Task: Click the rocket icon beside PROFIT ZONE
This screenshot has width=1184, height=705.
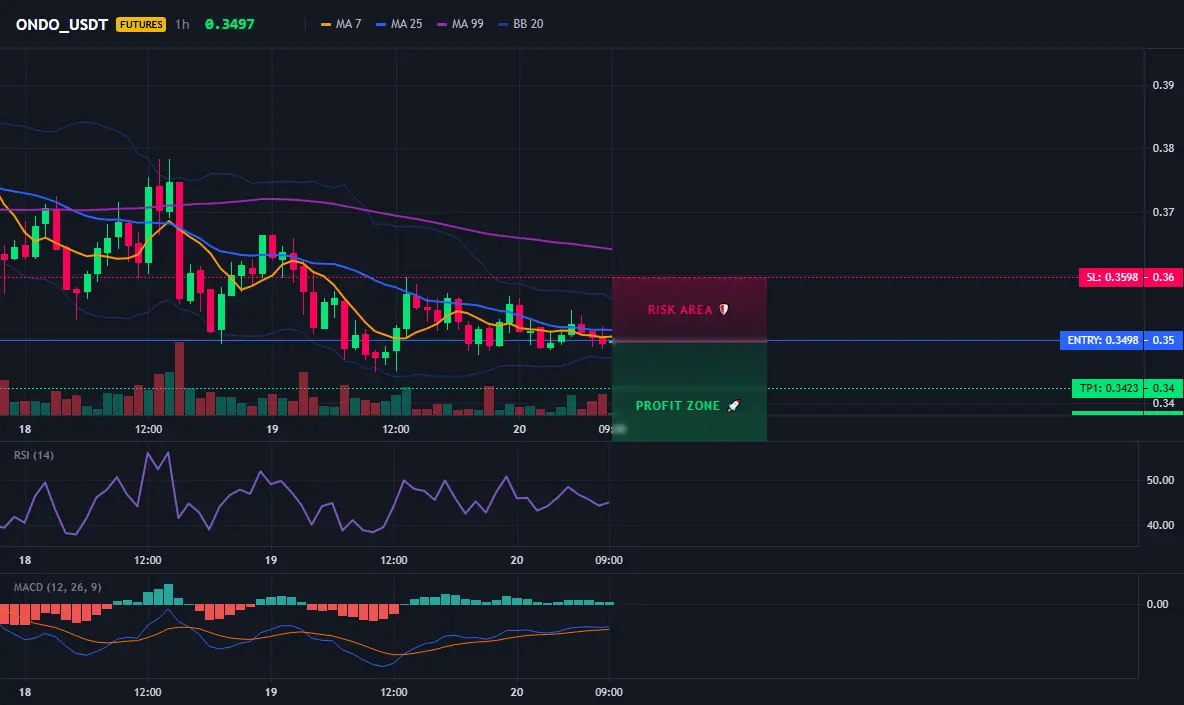Action: point(733,405)
